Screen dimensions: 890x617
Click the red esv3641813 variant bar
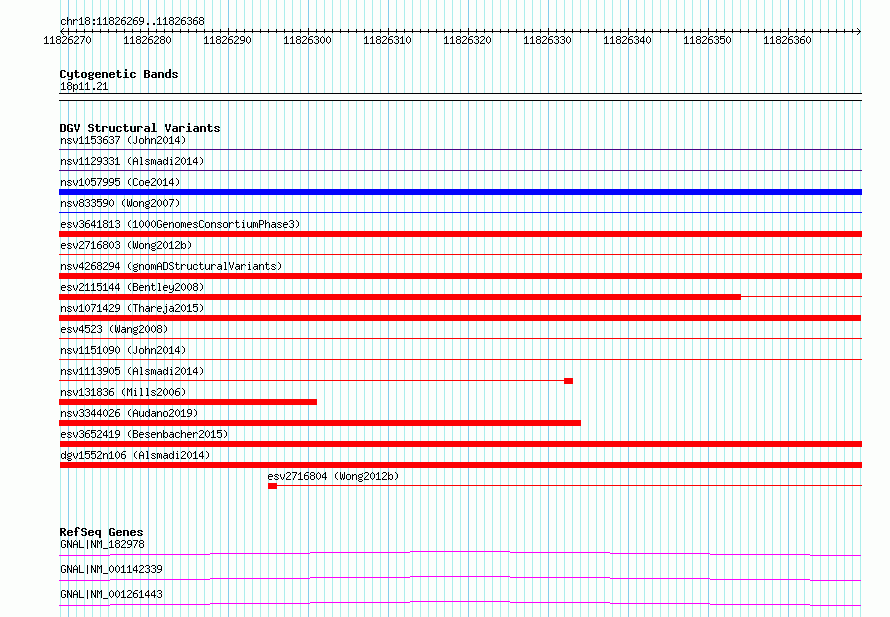pos(460,234)
